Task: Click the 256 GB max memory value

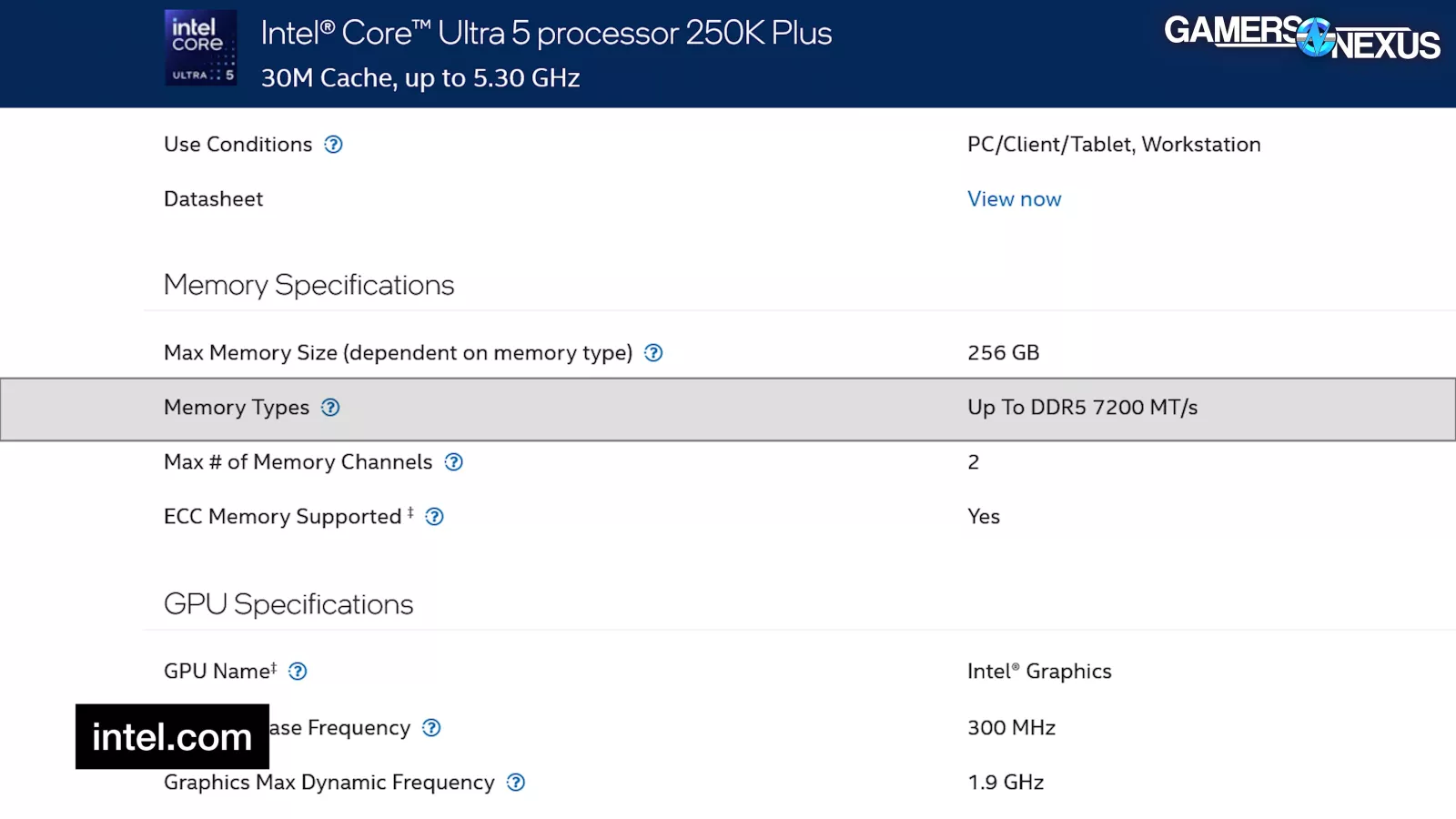Action: [1003, 353]
